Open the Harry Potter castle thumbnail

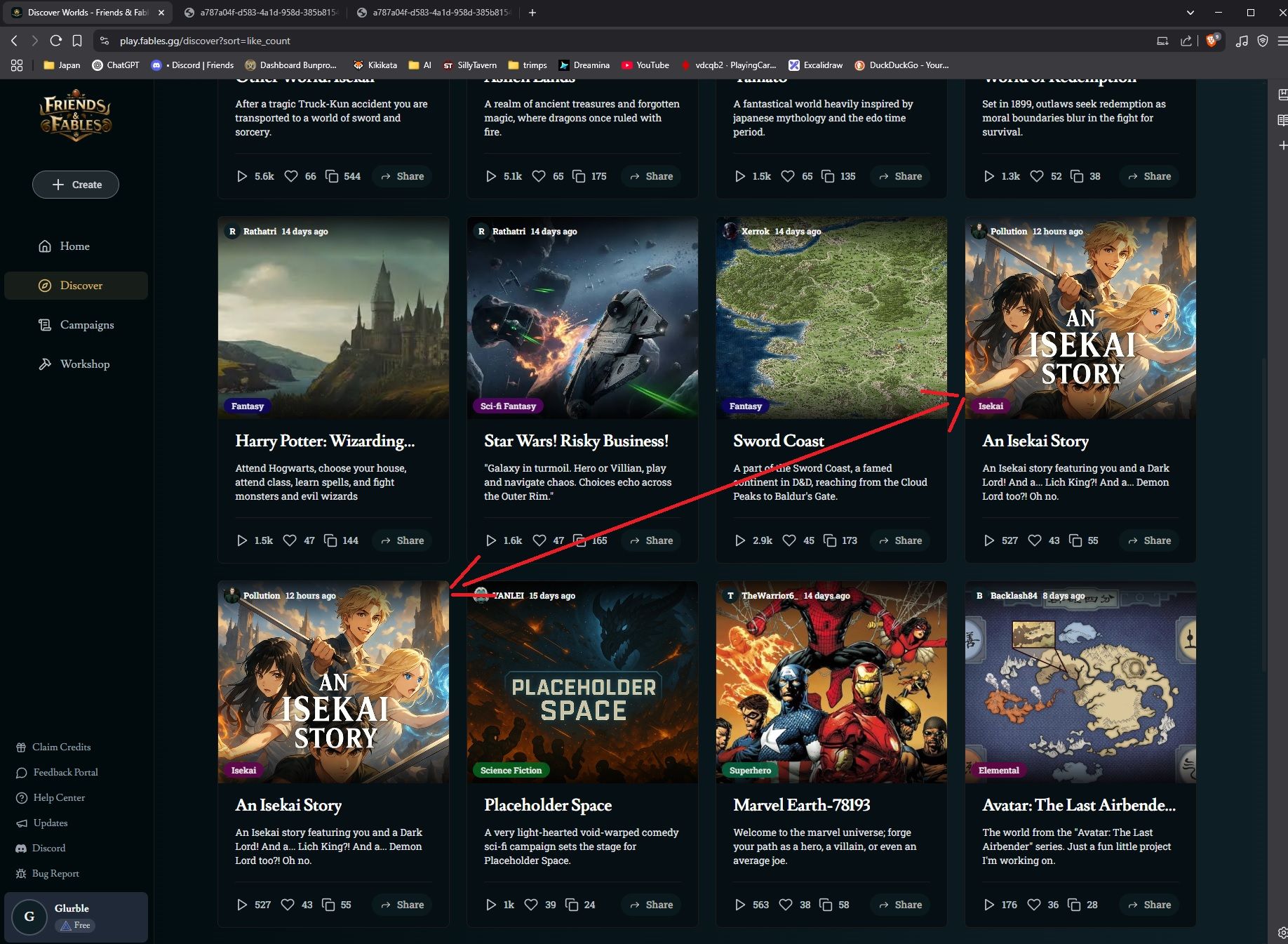(x=333, y=318)
